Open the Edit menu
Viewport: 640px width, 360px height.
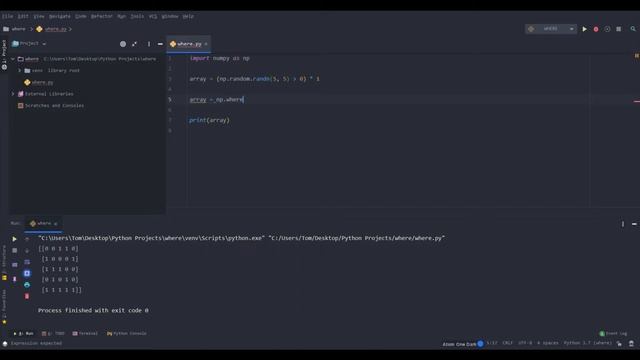coord(23,16)
